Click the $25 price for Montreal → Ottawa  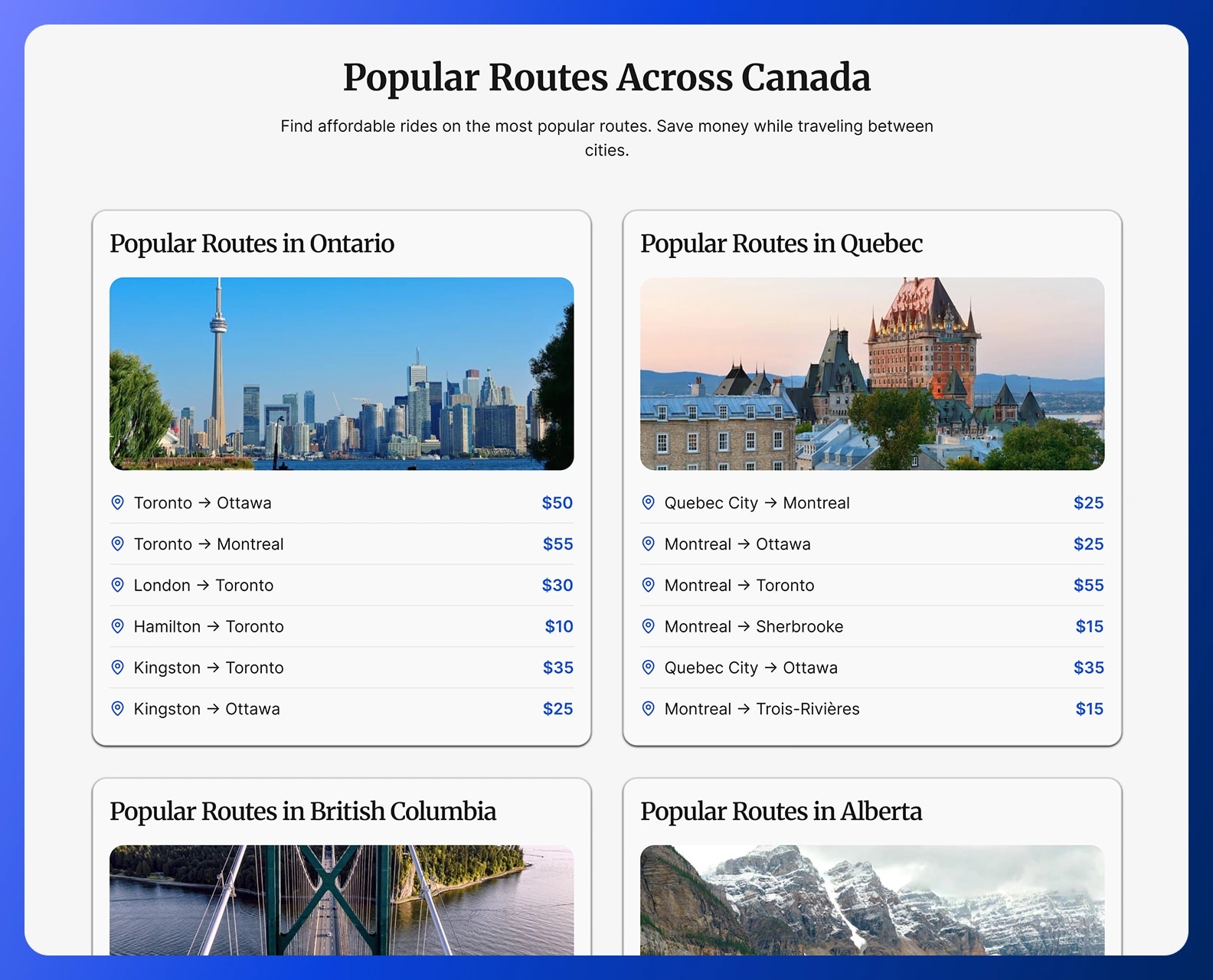coord(1088,544)
